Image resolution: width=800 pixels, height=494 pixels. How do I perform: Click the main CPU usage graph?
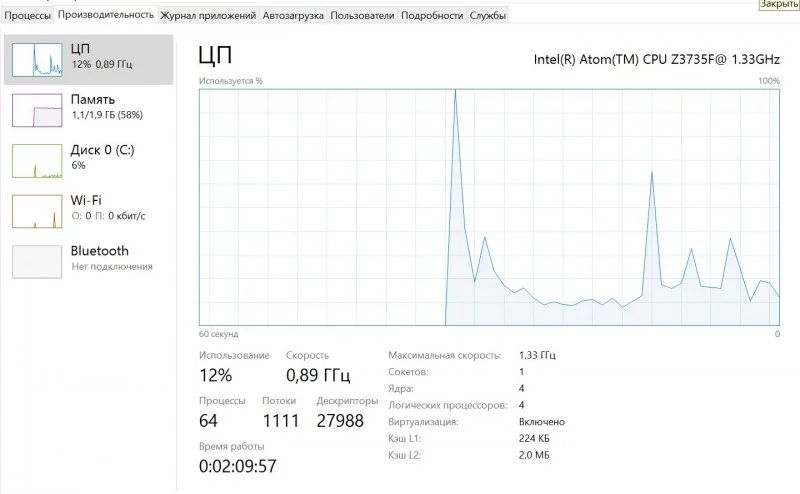click(x=489, y=207)
